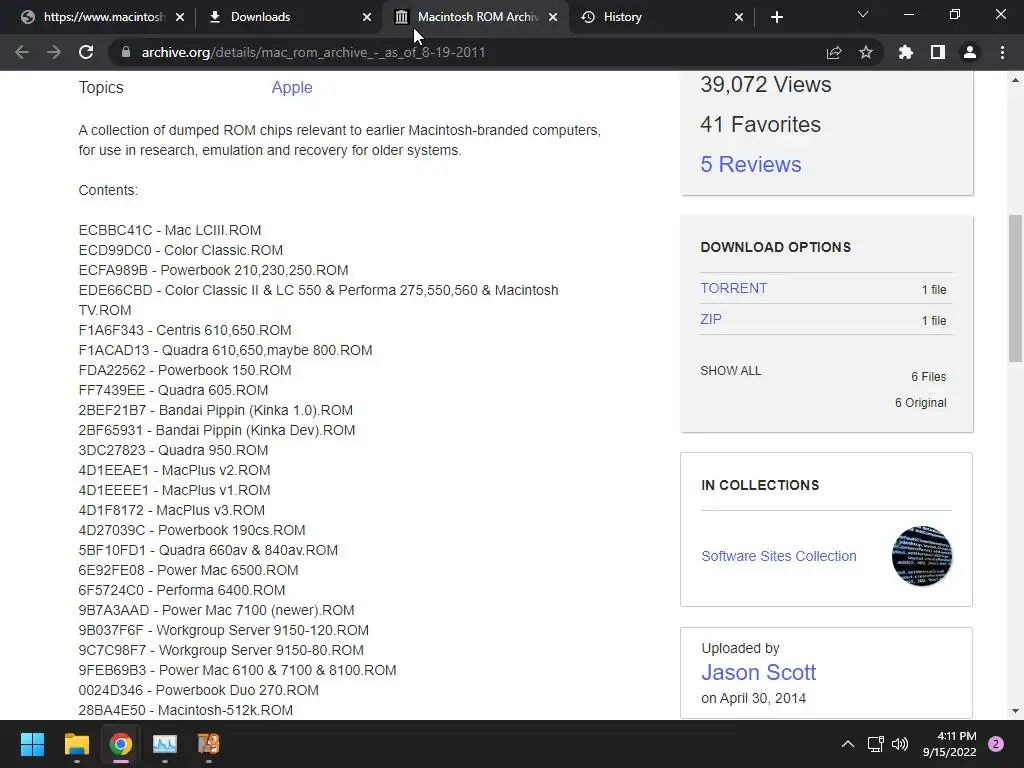Click '0024D346 - Powerbook Duo 270.ROM' line

click(199, 690)
